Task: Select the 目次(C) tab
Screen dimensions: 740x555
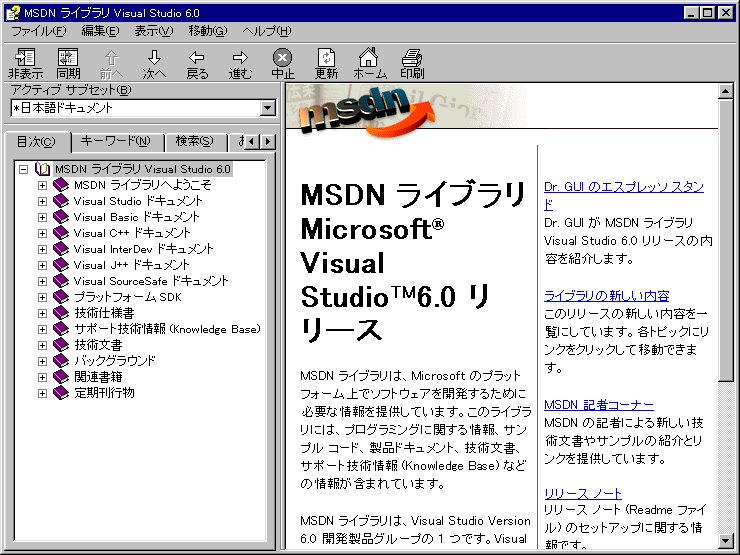Action: click(36, 142)
